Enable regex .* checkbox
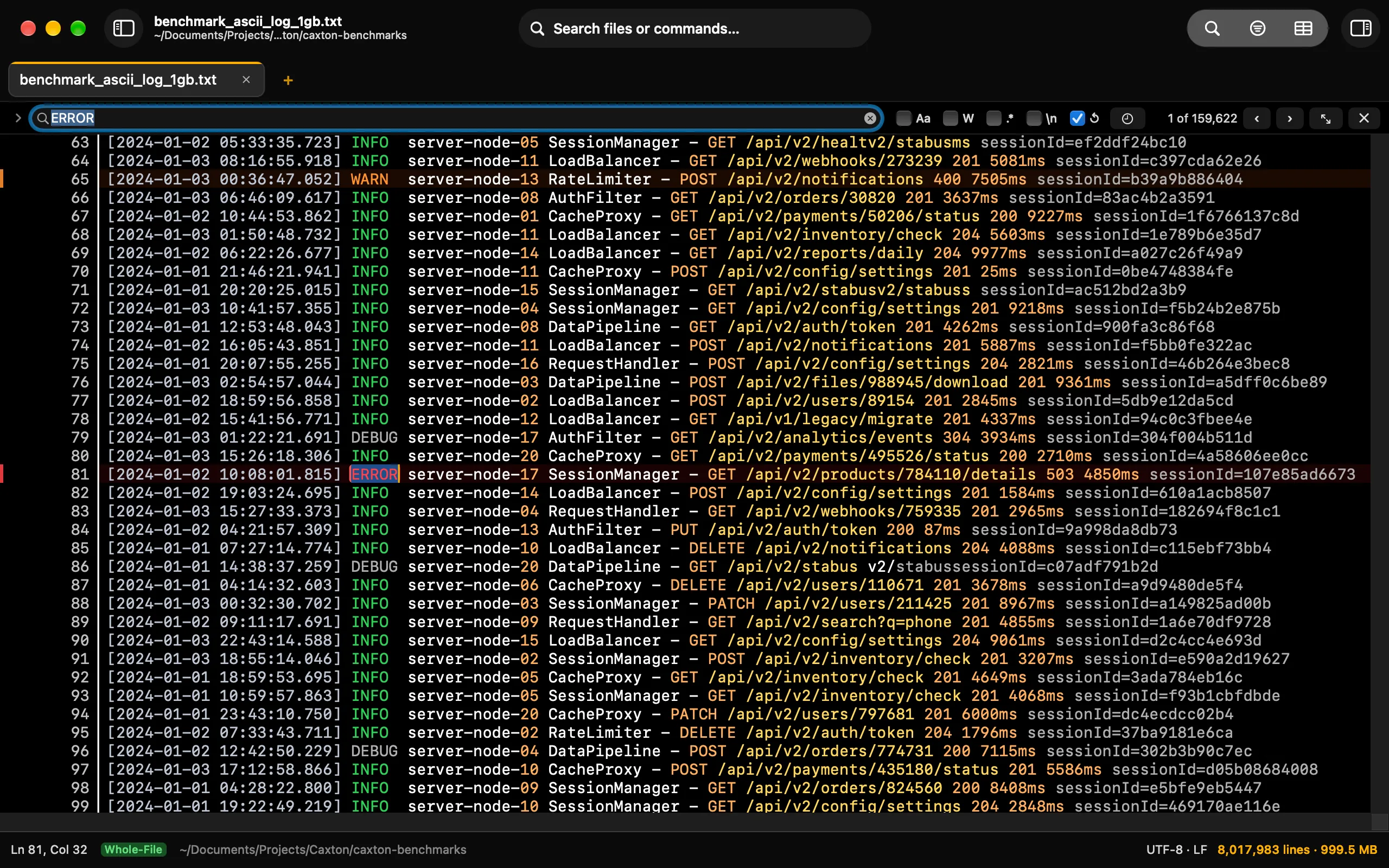 (x=993, y=118)
